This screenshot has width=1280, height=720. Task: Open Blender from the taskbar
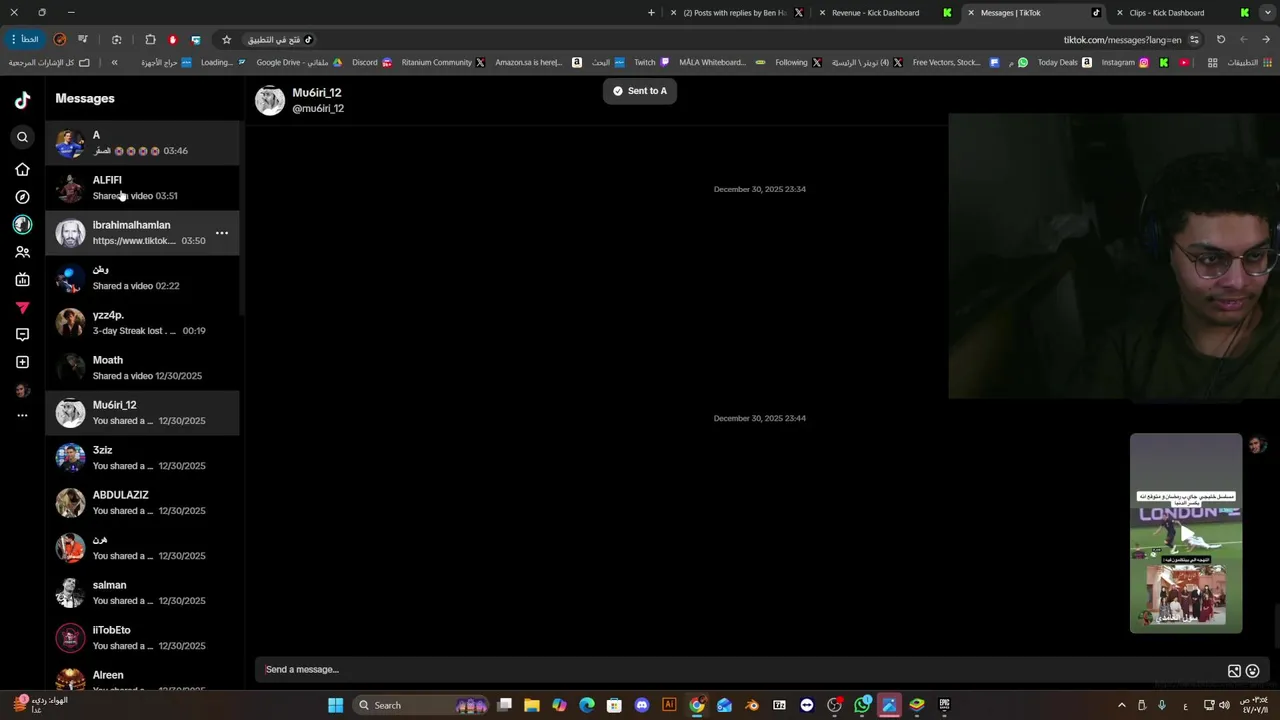click(752, 705)
